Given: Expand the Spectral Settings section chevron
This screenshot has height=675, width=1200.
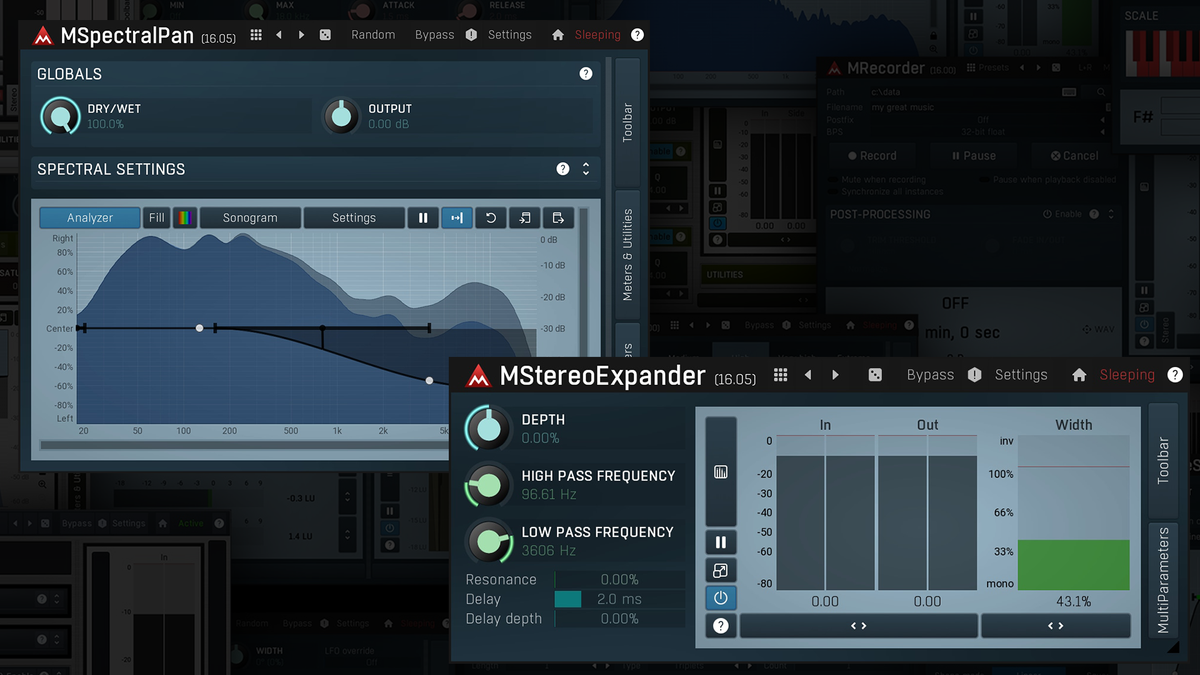Looking at the screenshot, I should tap(588, 168).
